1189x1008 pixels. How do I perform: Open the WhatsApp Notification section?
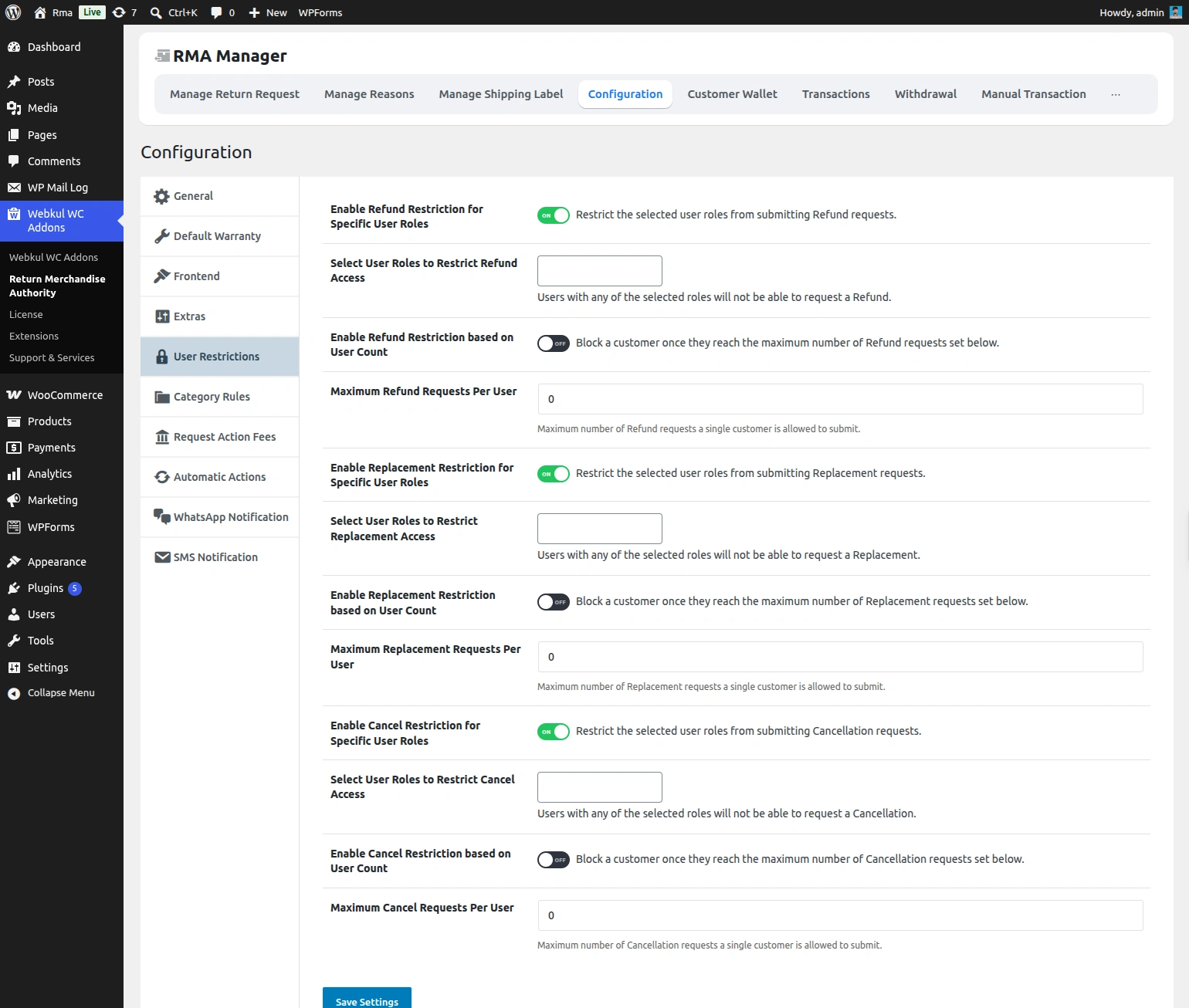coord(219,517)
